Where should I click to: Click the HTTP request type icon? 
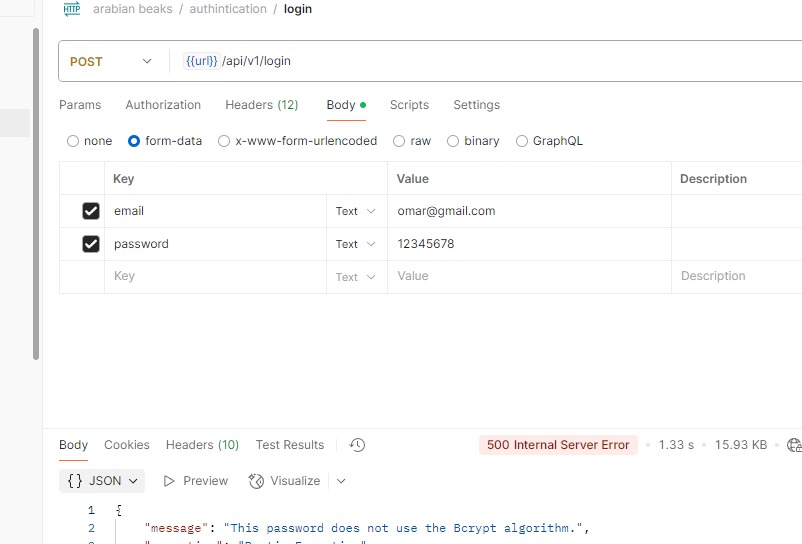click(x=72, y=9)
